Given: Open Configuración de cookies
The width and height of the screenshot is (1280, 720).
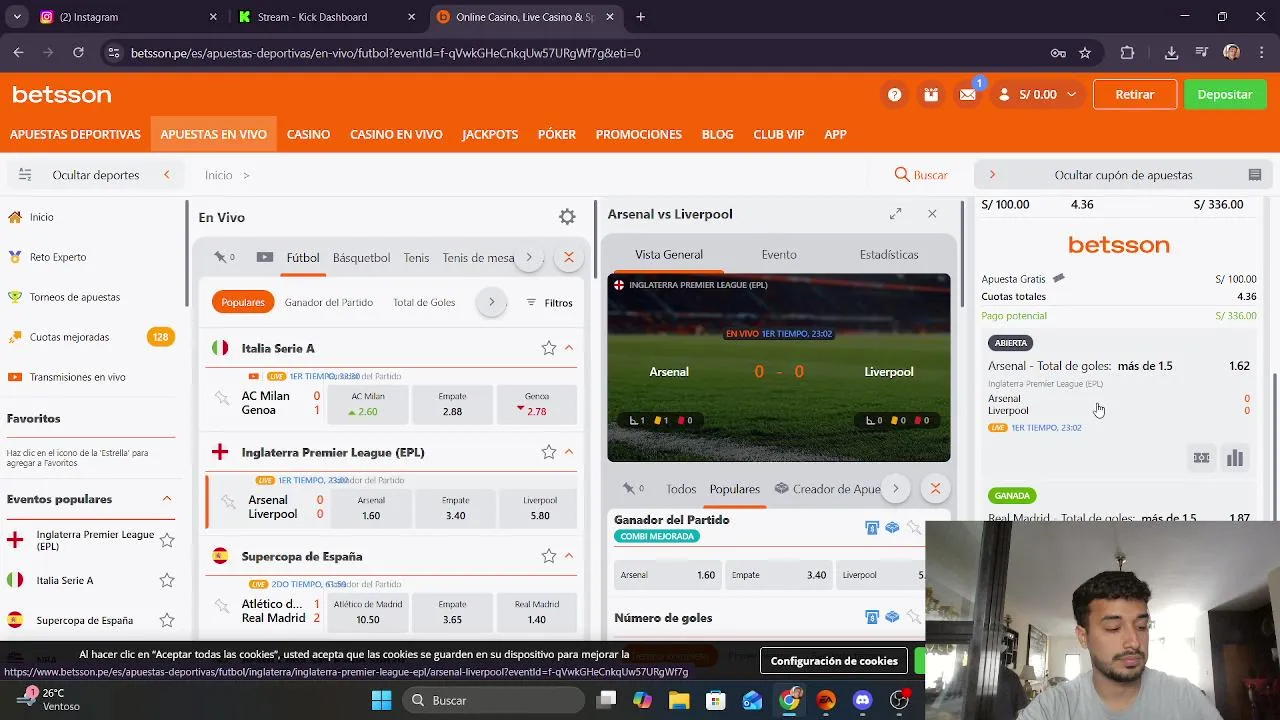Looking at the screenshot, I should pos(834,661).
